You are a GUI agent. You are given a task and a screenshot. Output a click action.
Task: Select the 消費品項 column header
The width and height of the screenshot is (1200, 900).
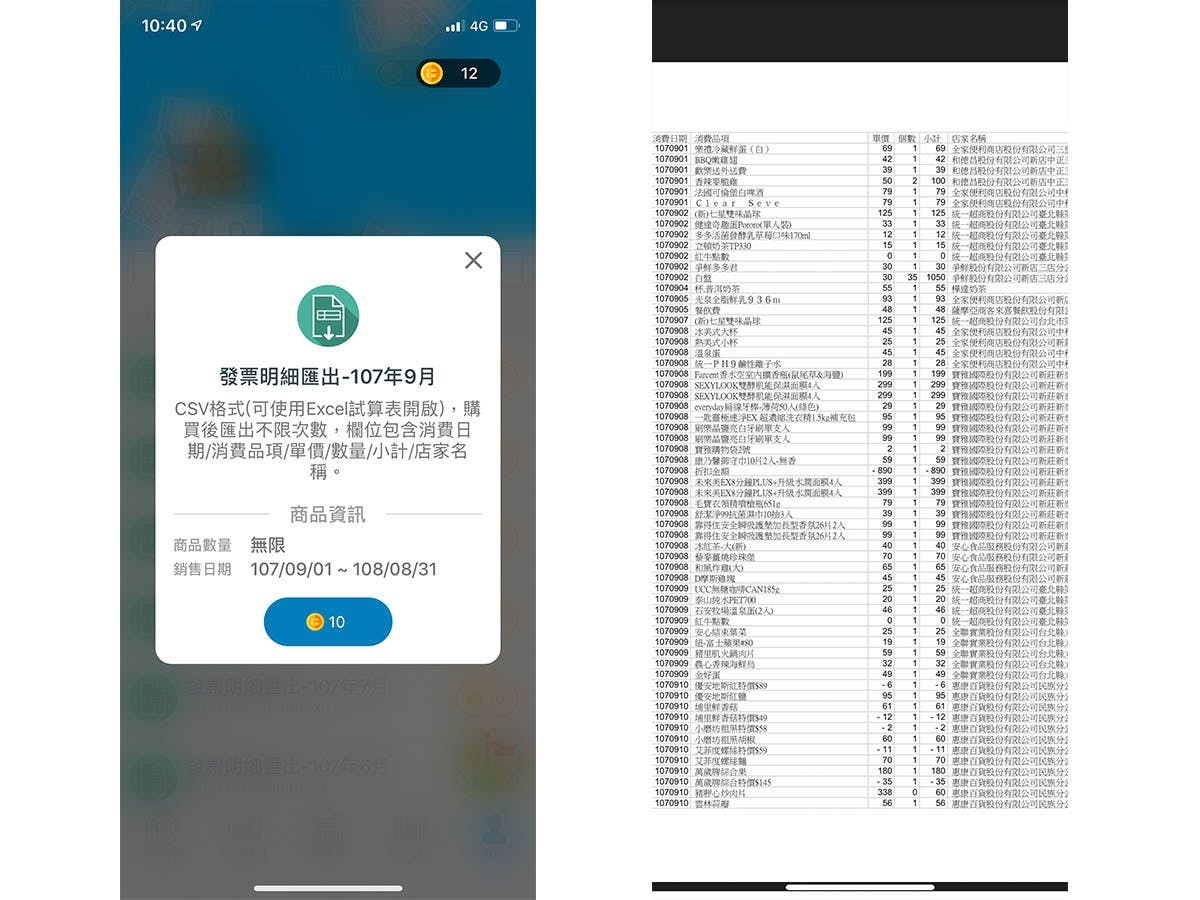(x=713, y=138)
